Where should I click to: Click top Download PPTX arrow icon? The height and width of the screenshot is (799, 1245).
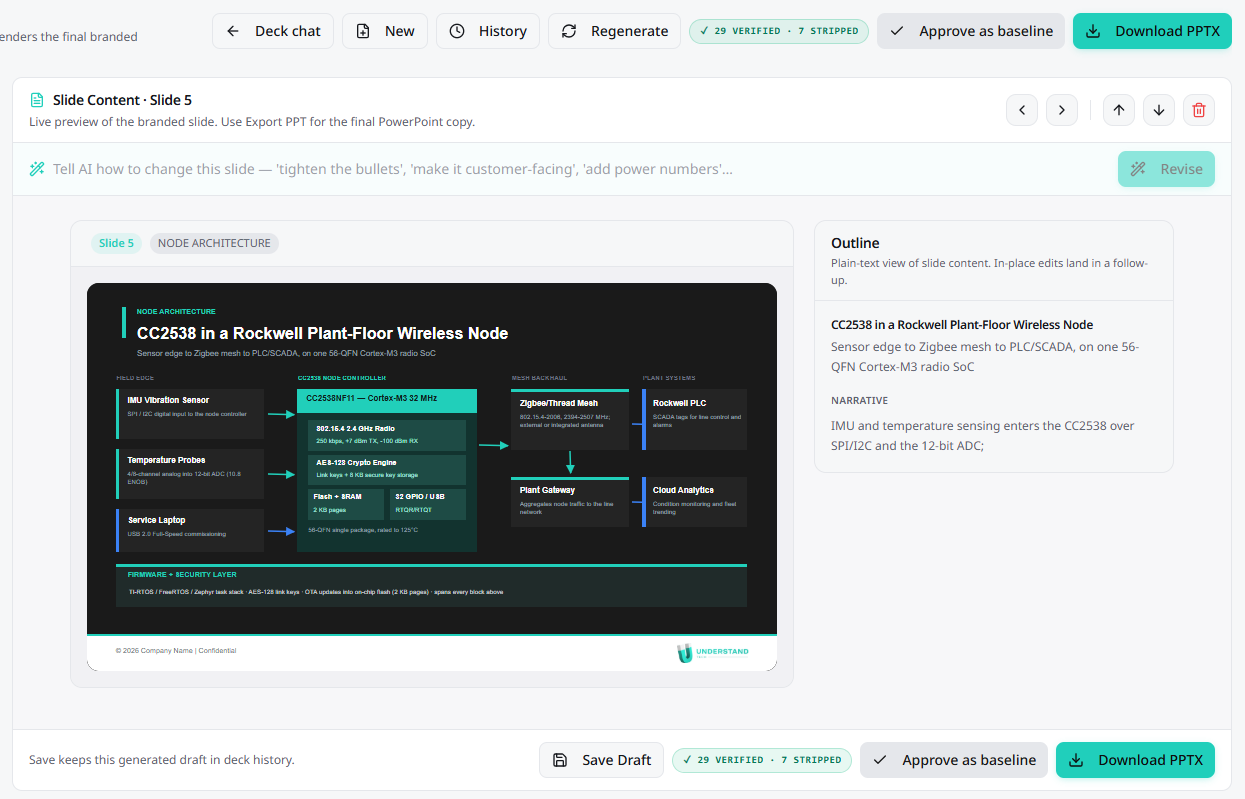(1094, 31)
